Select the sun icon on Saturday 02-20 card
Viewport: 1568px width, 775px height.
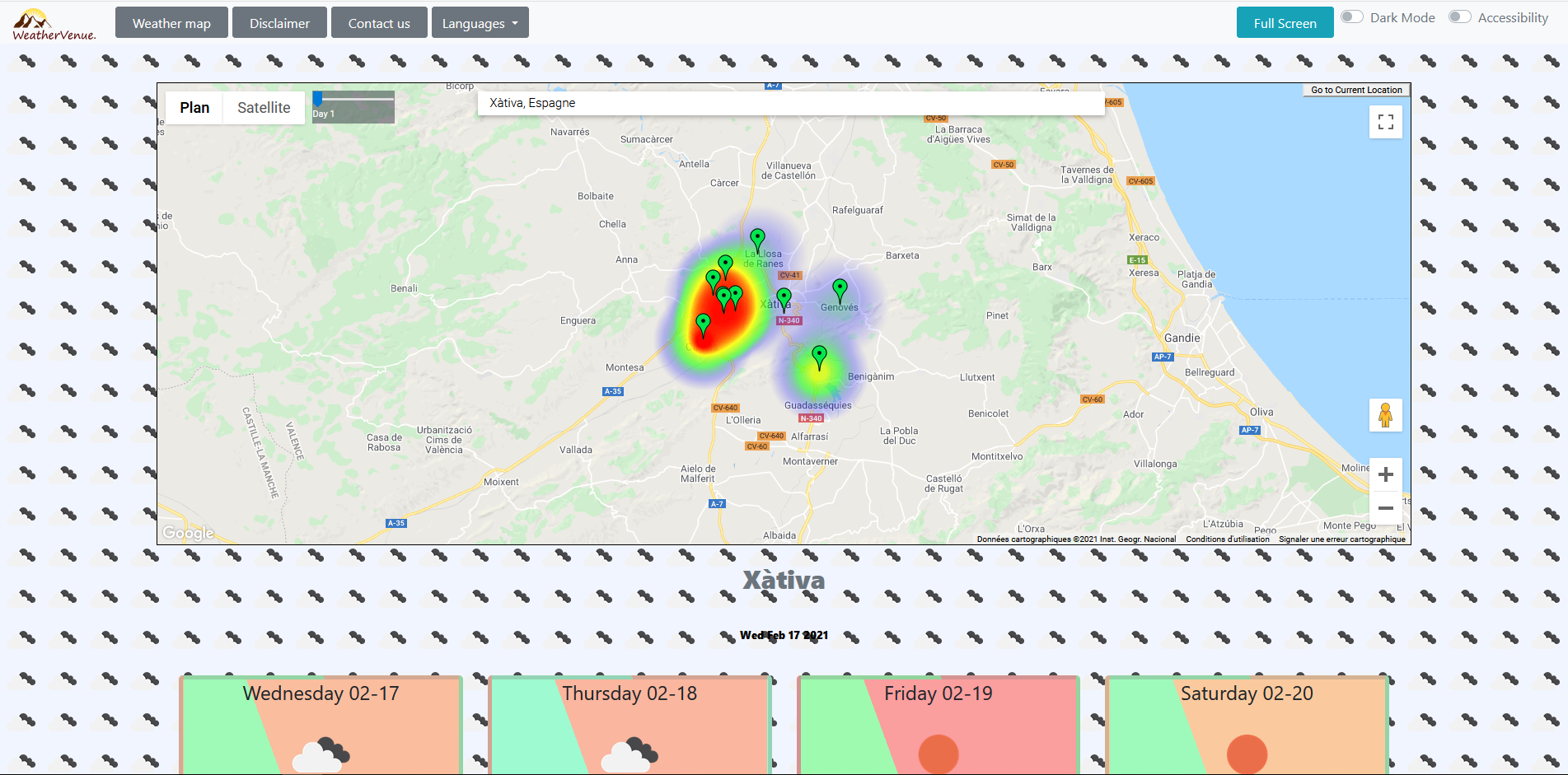pos(1247,754)
